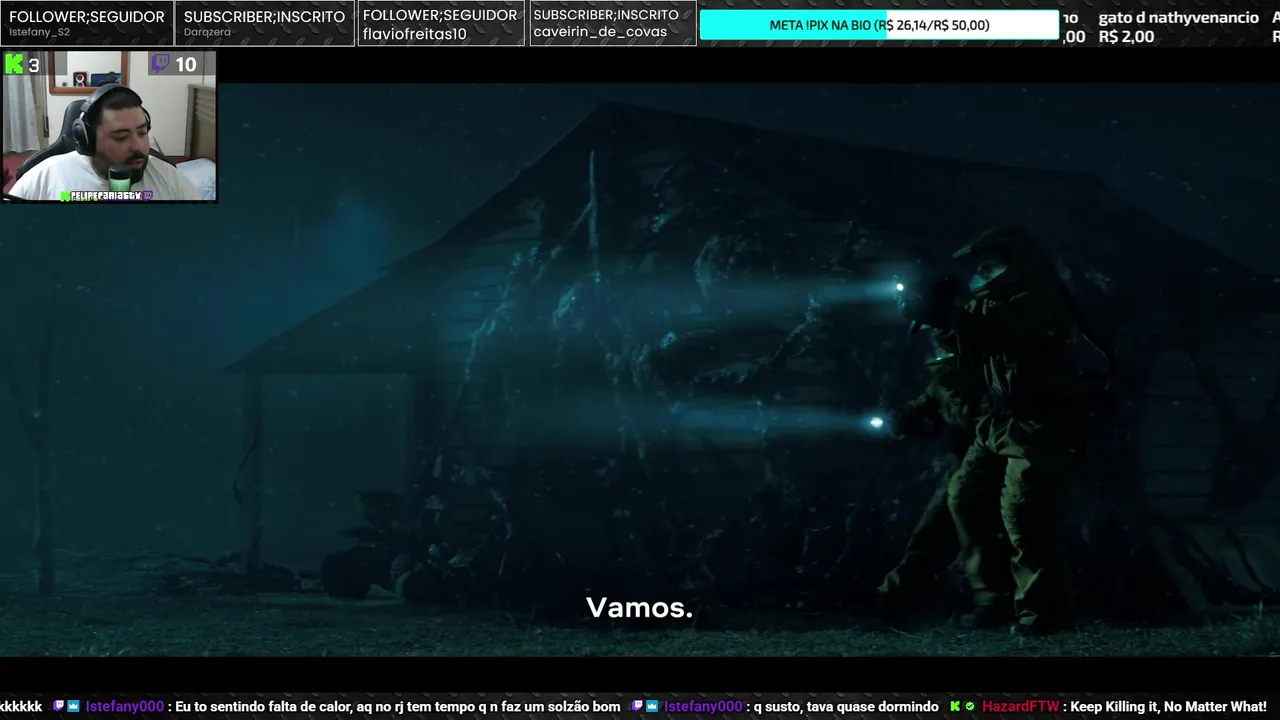Click 'q susto, tava quase dormindo' chat message
1280x720 pixels.
tap(846, 707)
